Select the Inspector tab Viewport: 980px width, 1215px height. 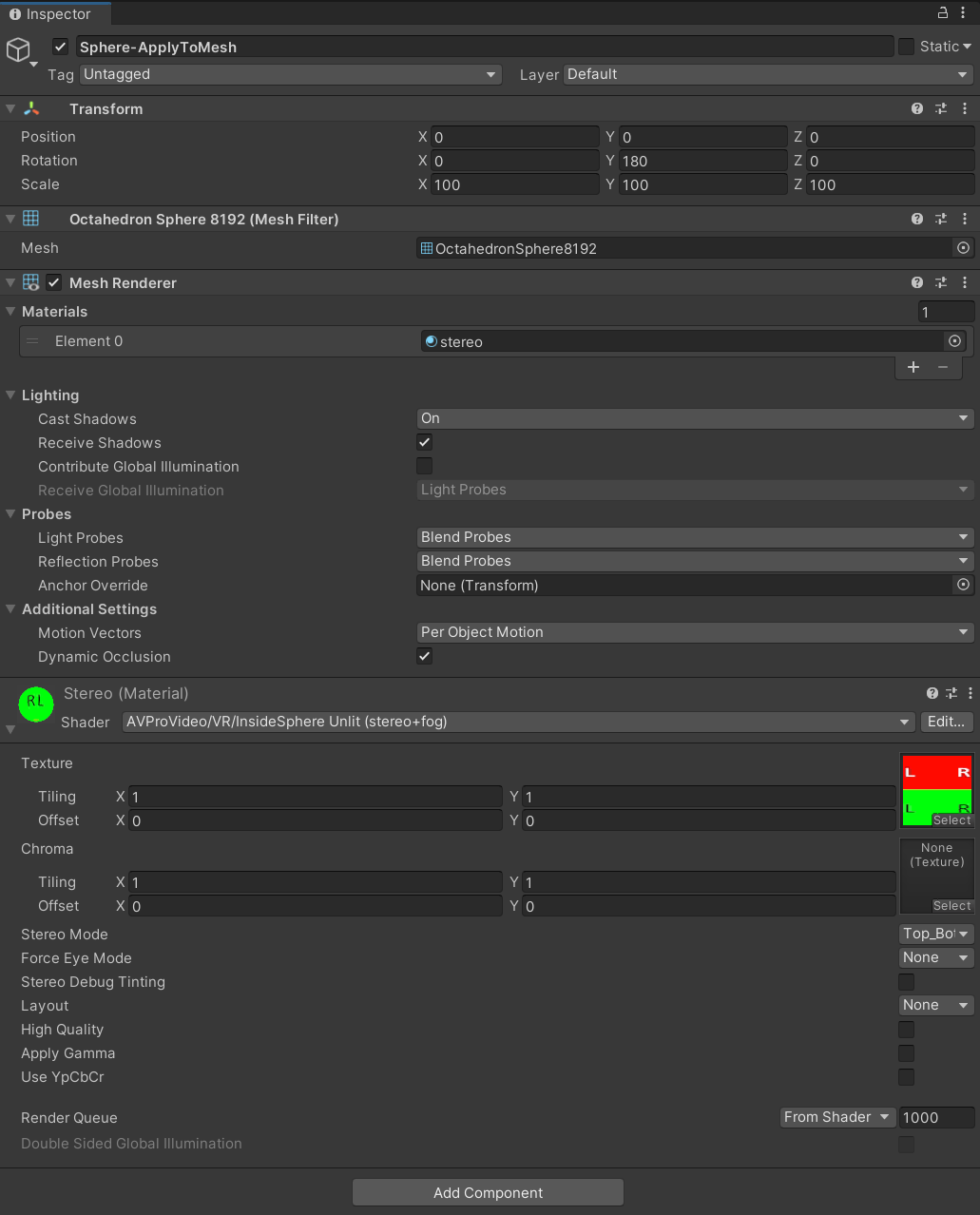[54, 14]
